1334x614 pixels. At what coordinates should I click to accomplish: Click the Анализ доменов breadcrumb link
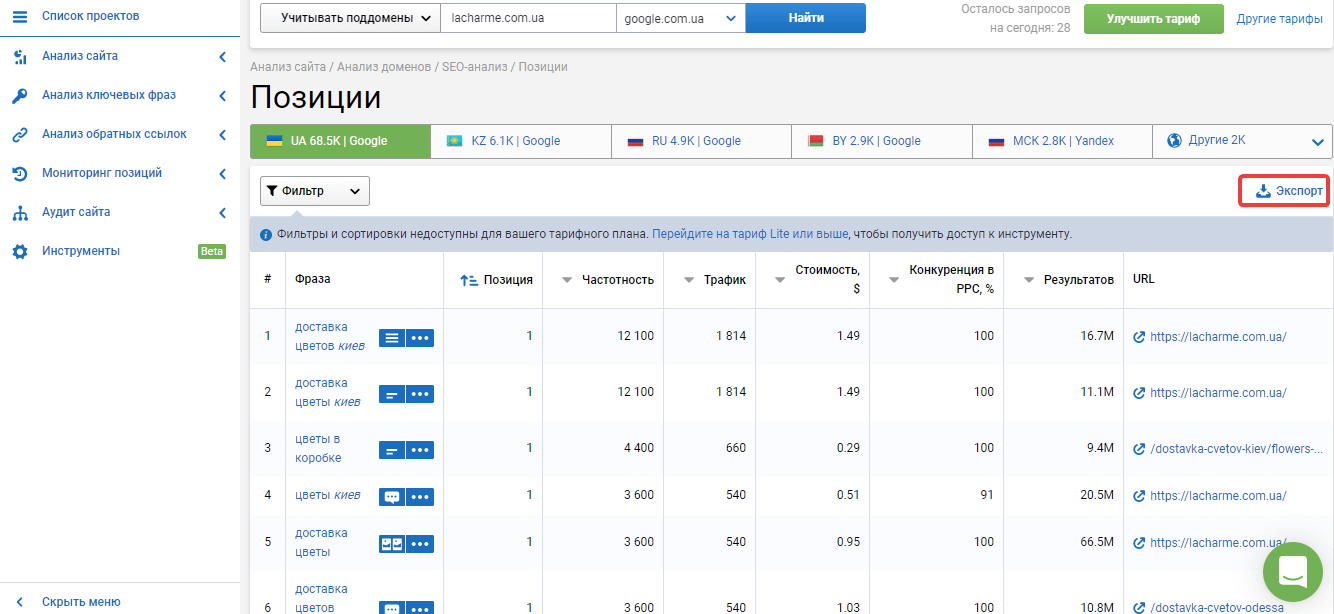384,67
